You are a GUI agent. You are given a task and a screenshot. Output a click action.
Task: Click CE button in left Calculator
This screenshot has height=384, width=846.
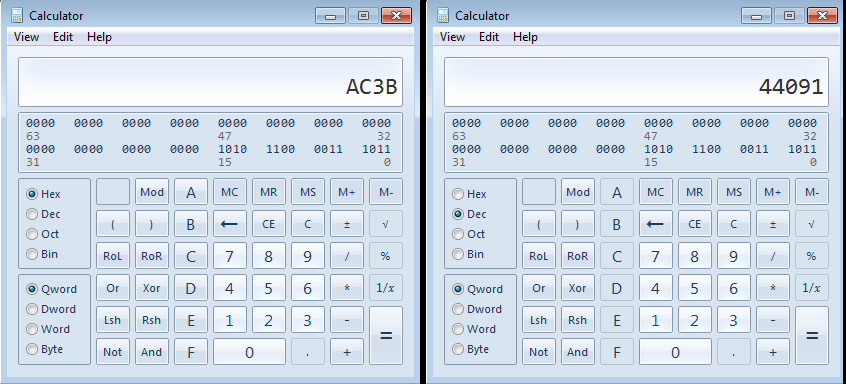[x=269, y=224]
